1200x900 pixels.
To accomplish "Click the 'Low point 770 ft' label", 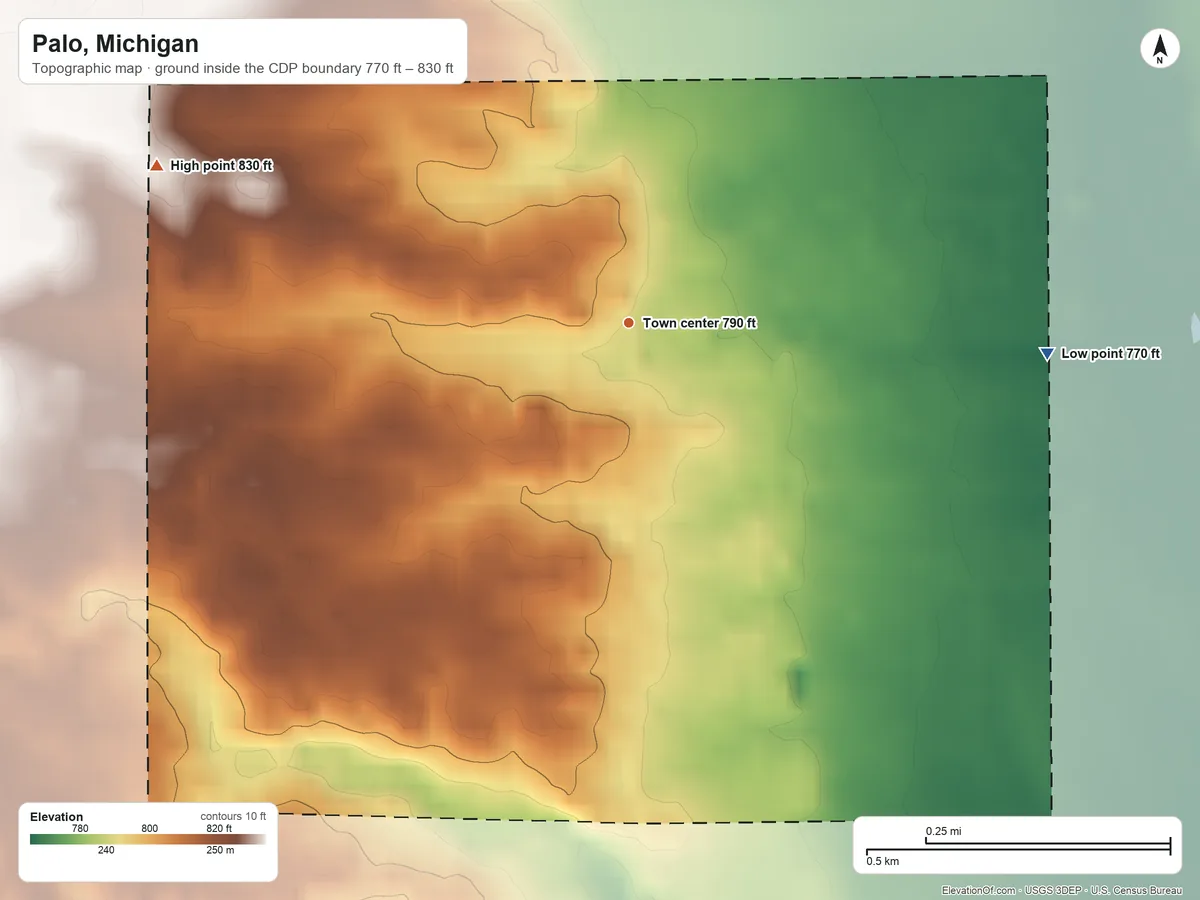I will pos(1110,354).
